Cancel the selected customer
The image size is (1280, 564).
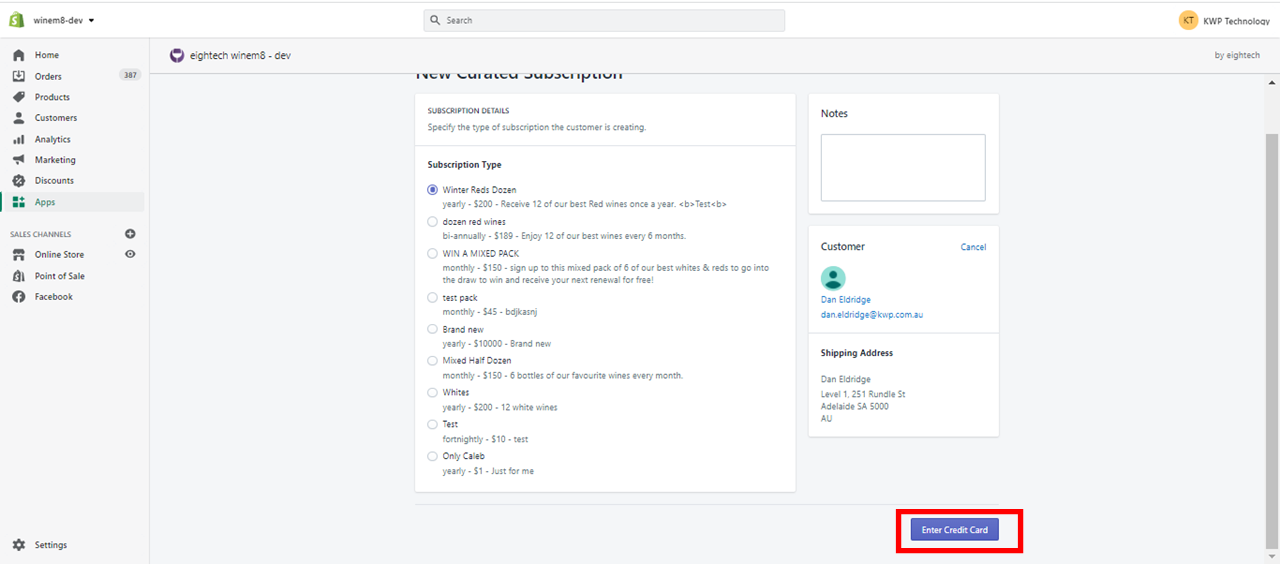coord(973,247)
